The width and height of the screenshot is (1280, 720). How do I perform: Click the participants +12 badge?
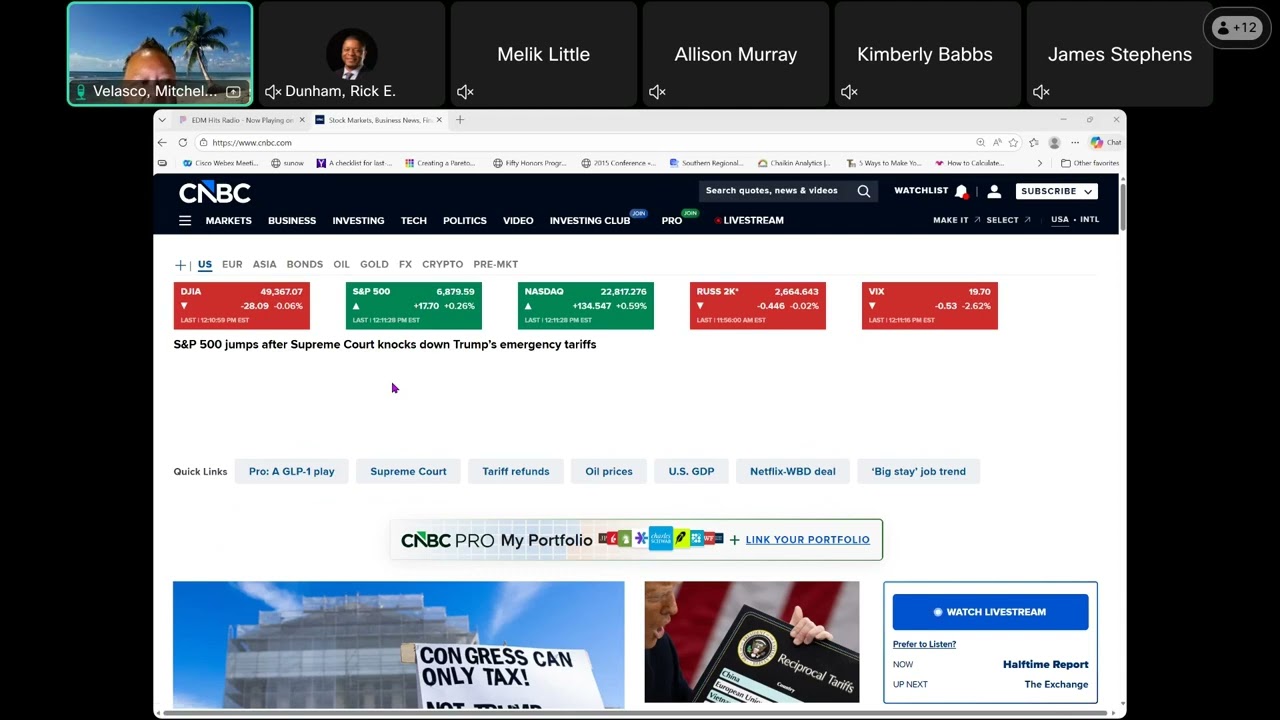pos(1235,28)
